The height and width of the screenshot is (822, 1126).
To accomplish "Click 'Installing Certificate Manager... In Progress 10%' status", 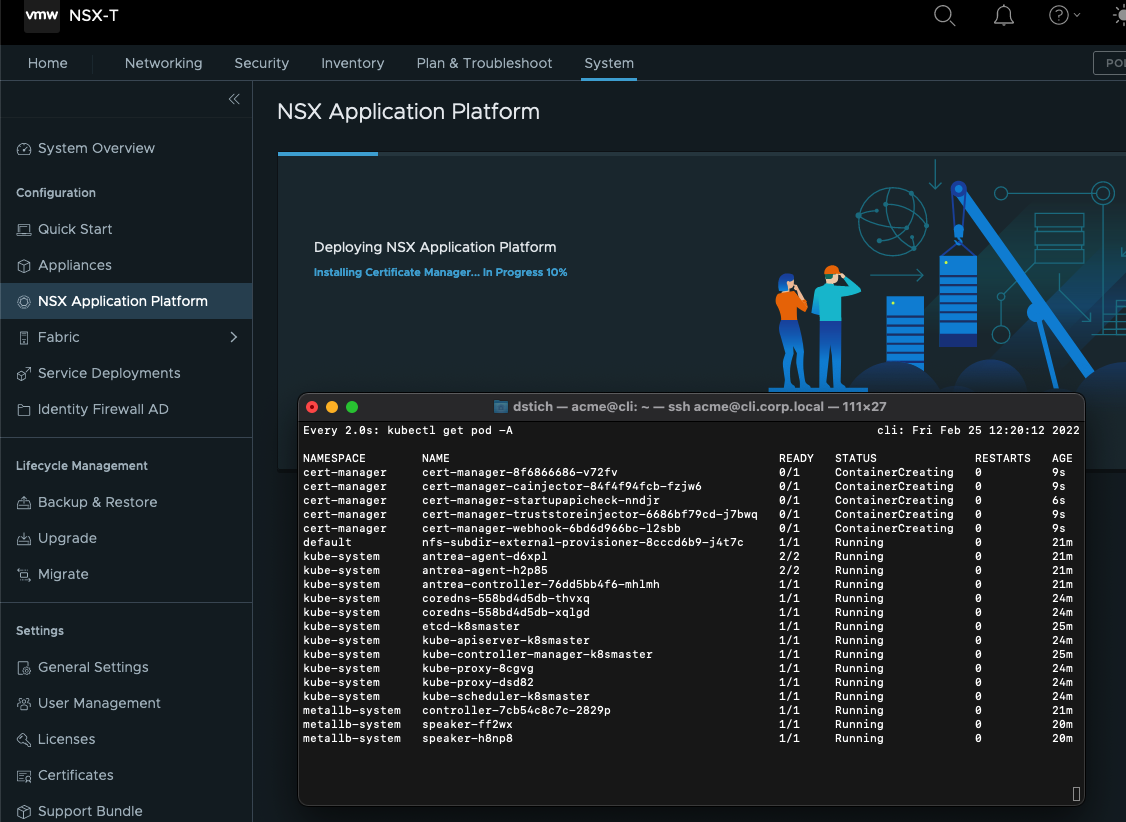I will pos(440,272).
